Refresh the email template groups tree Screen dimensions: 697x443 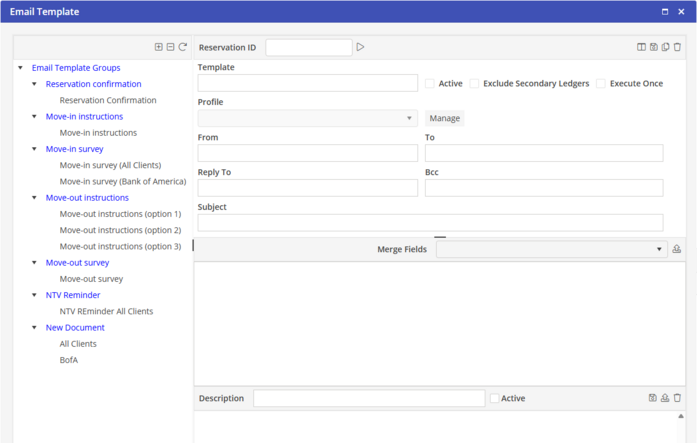(183, 47)
